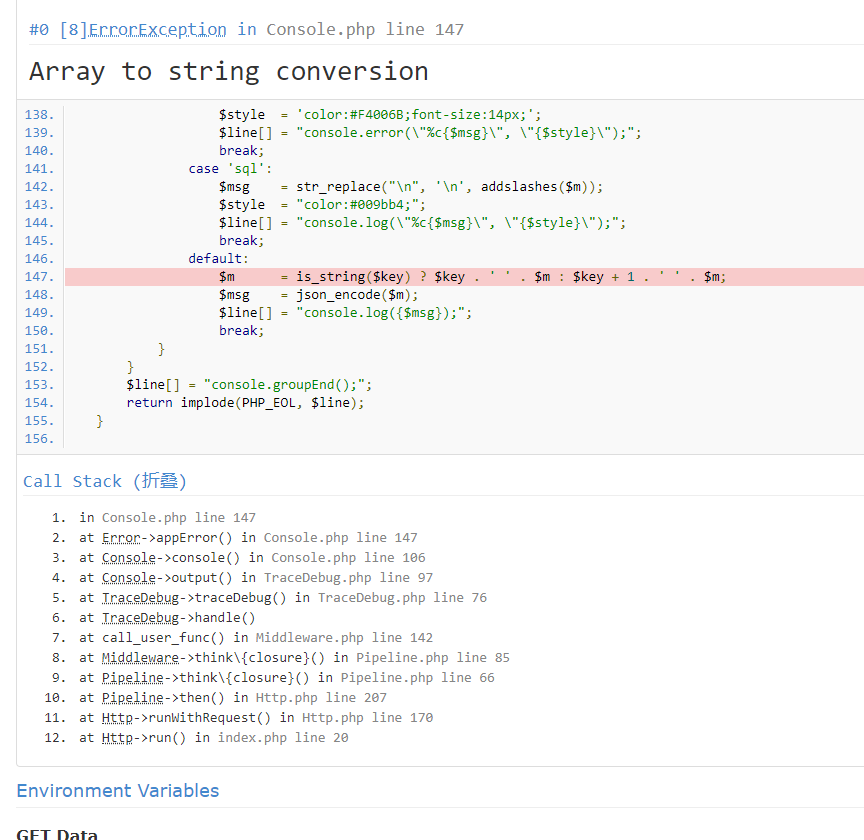Click the 'Array to string conversion' error message
Viewport: 864px width, 840px height.
coord(229,72)
